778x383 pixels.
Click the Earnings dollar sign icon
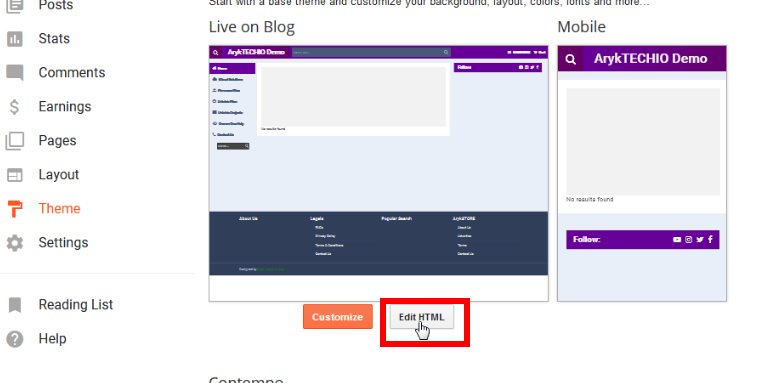[15, 107]
